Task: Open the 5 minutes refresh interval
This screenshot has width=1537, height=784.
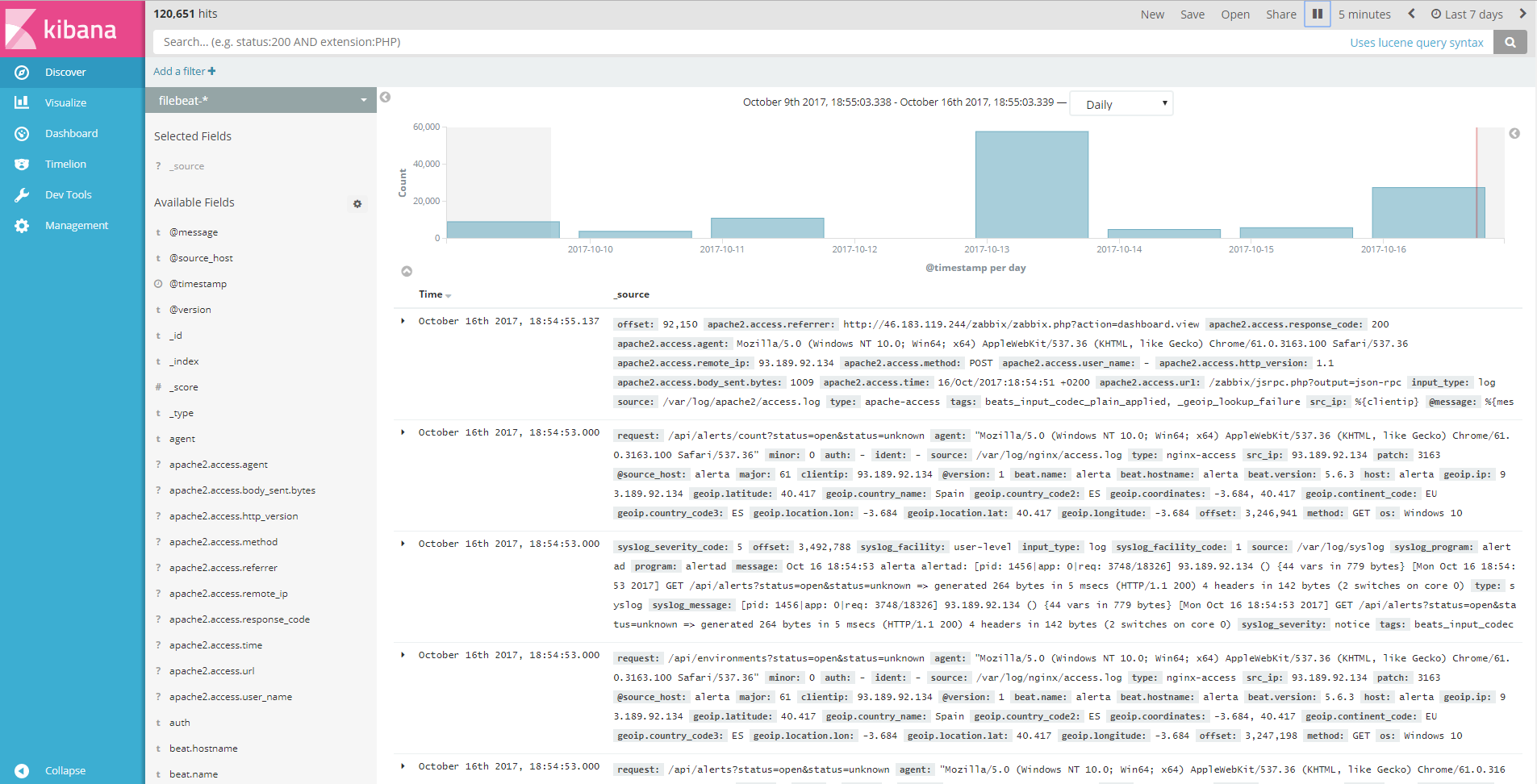Action: click(x=1364, y=15)
